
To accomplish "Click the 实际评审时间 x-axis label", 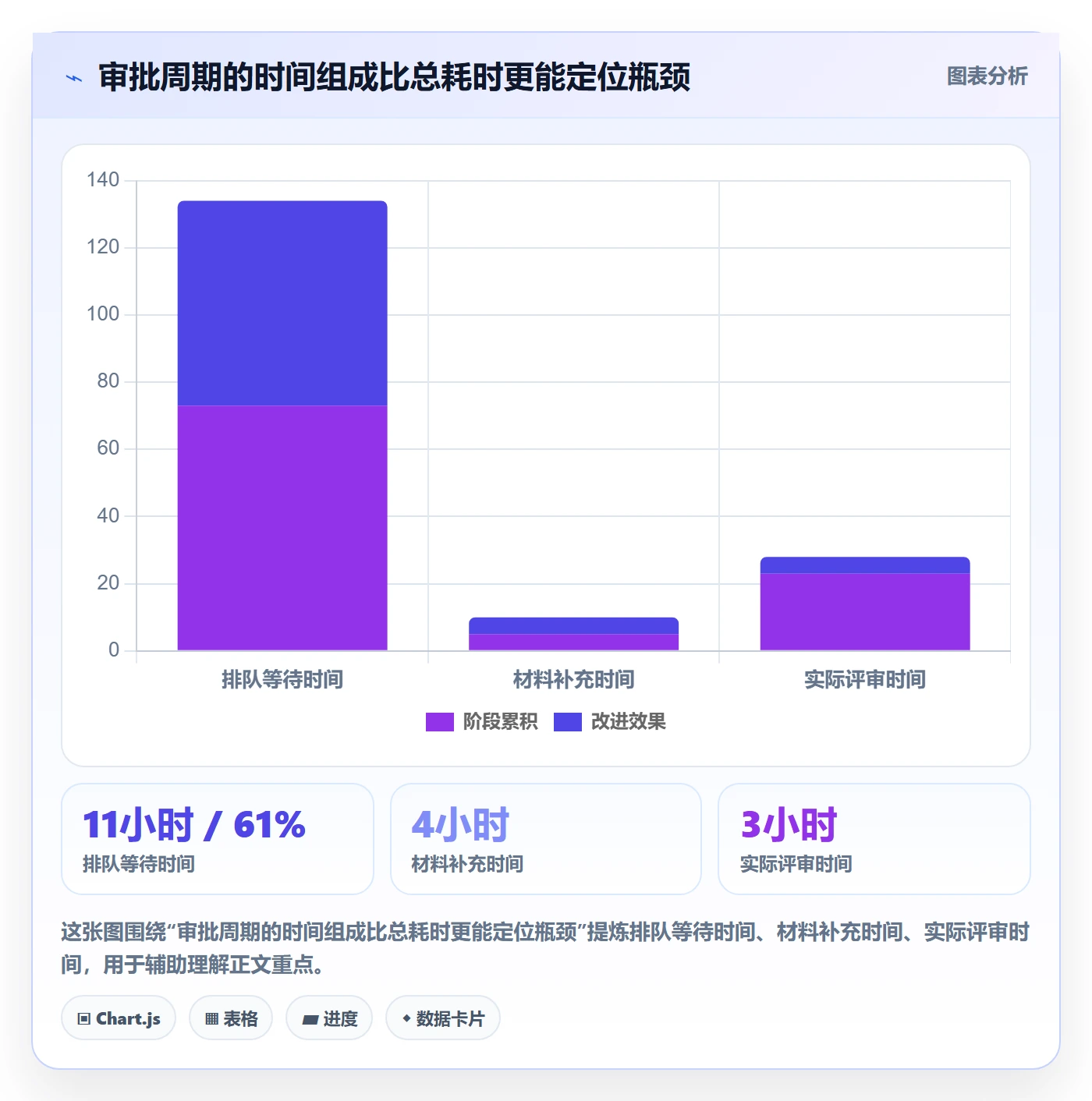I will tap(865, 680).
